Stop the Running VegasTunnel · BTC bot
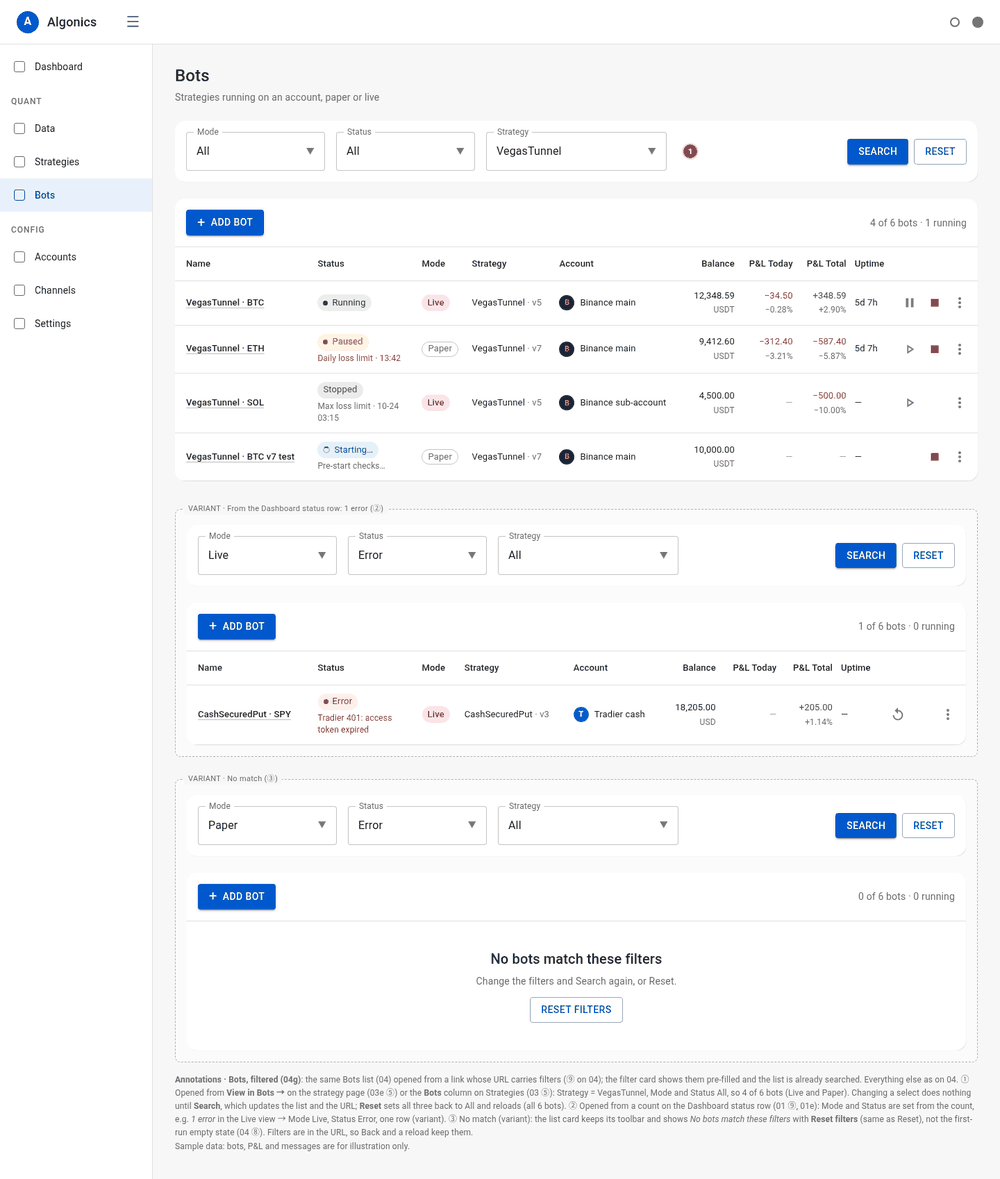 tap(935, 303)
